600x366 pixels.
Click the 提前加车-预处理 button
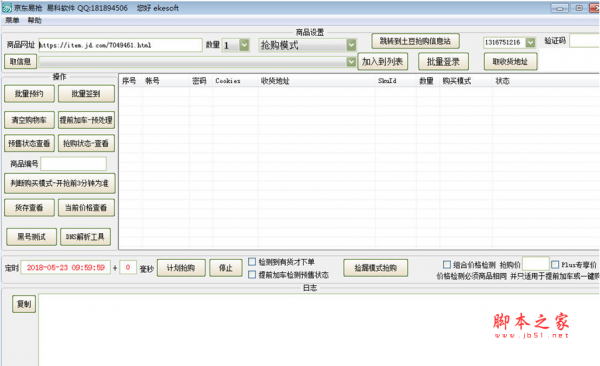click(86, 120)
